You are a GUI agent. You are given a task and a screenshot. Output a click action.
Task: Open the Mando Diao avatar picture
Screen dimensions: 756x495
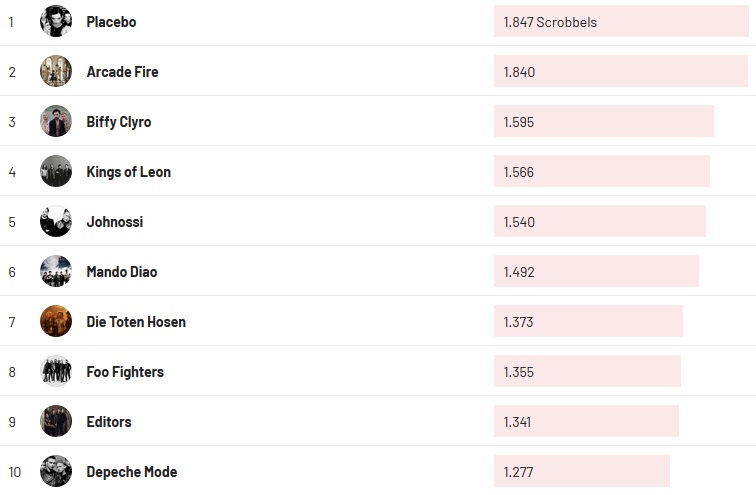tap(56, 271)
